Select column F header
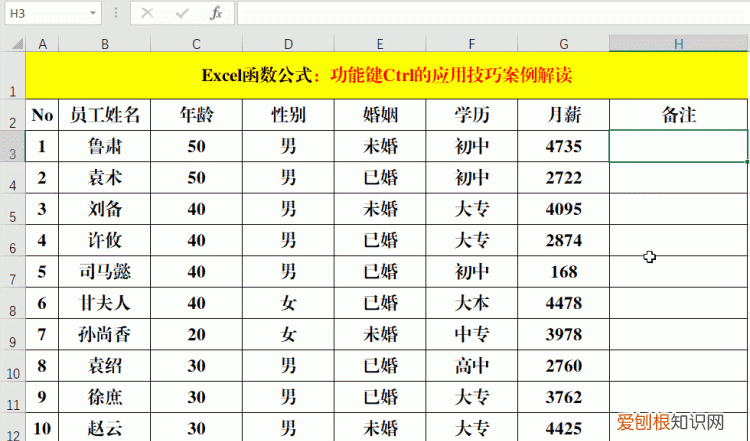This screenshot has width=750, height=441. (x=472, y=44)
